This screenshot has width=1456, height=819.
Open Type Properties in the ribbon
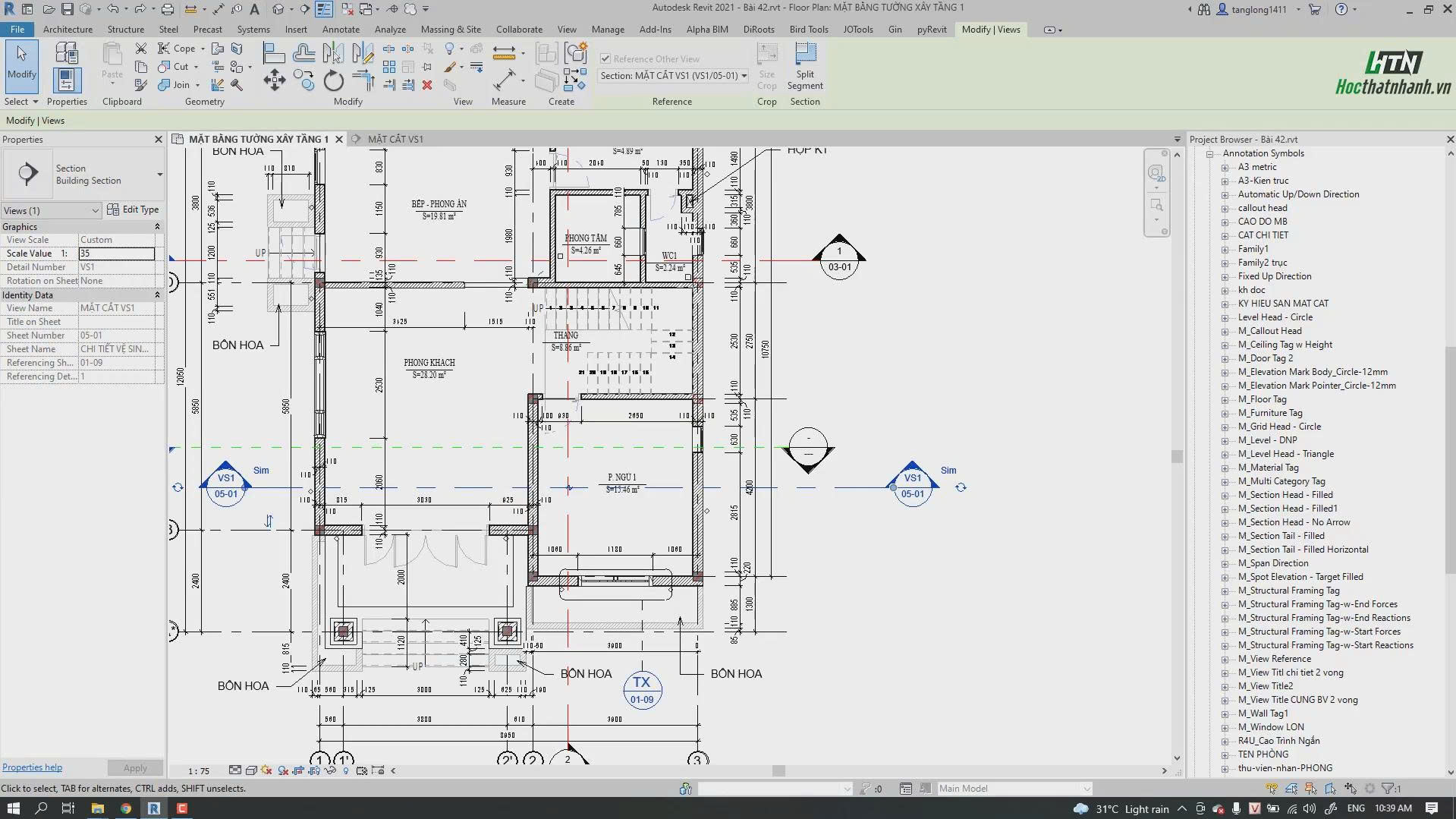[x=67, y=52]
